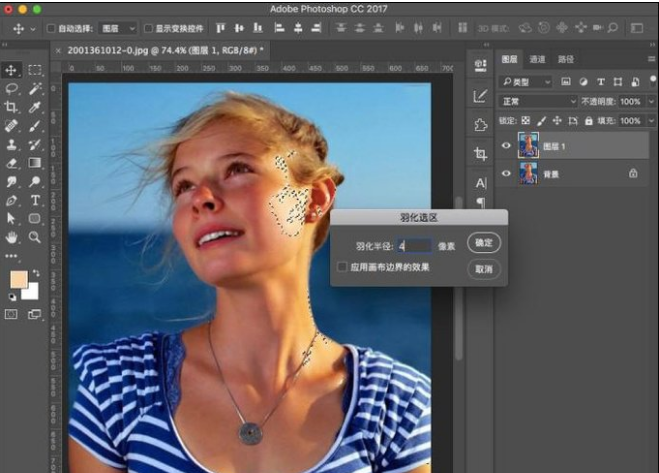This screenshot has width=659, height=473.
Task: Enable the 应用画布边界的效果 checkbox
Action: pyautogui.click(x=342, y=267)
